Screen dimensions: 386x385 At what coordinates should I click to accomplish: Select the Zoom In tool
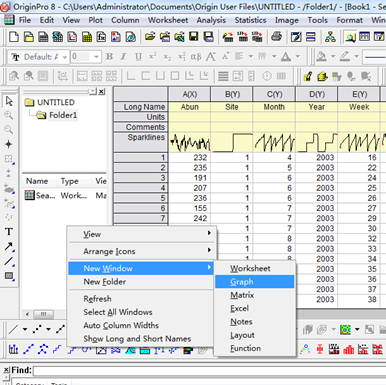click(9, 115)
